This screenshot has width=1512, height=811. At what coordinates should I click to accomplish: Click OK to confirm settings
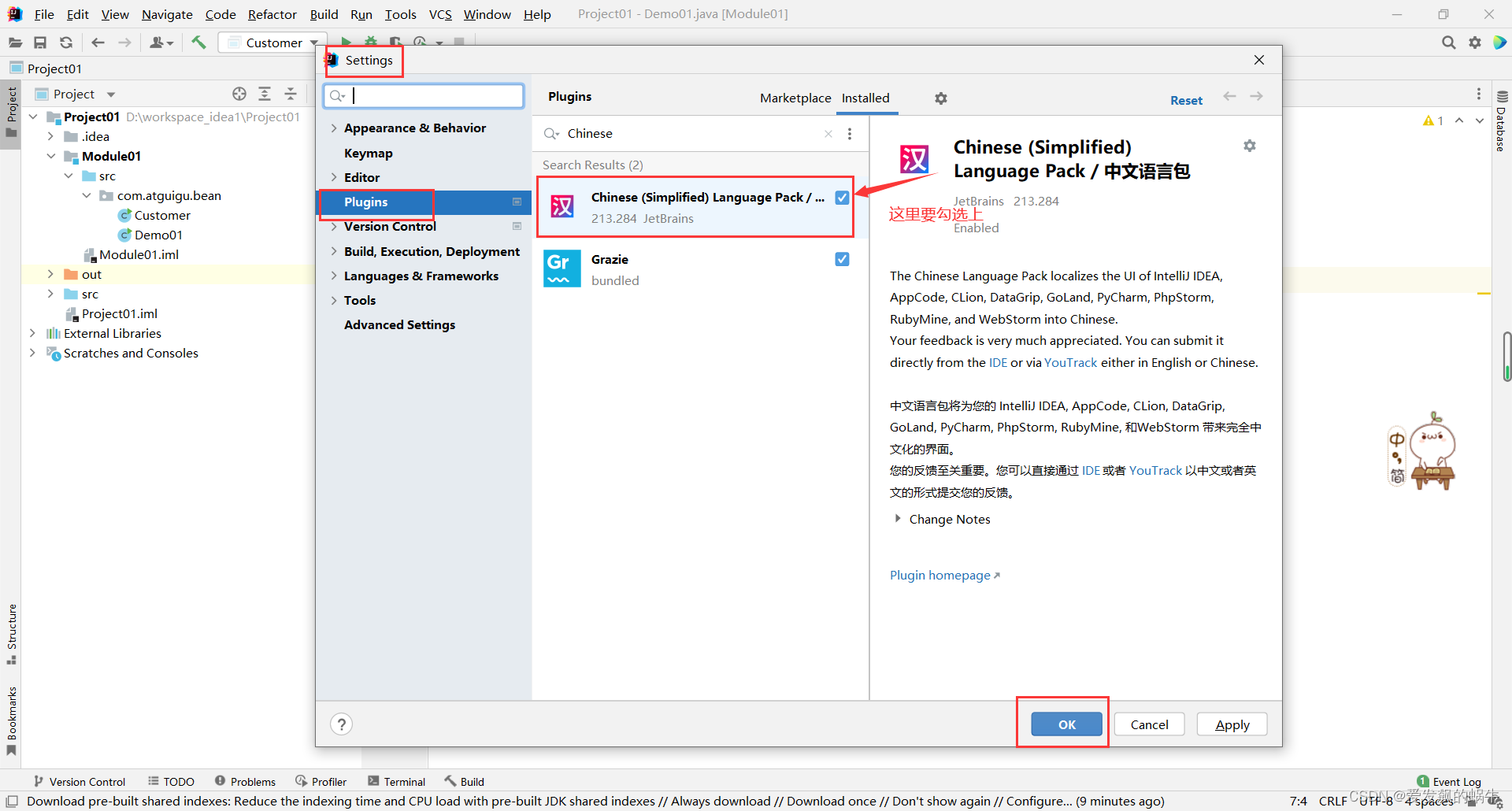coord(1066,724)
